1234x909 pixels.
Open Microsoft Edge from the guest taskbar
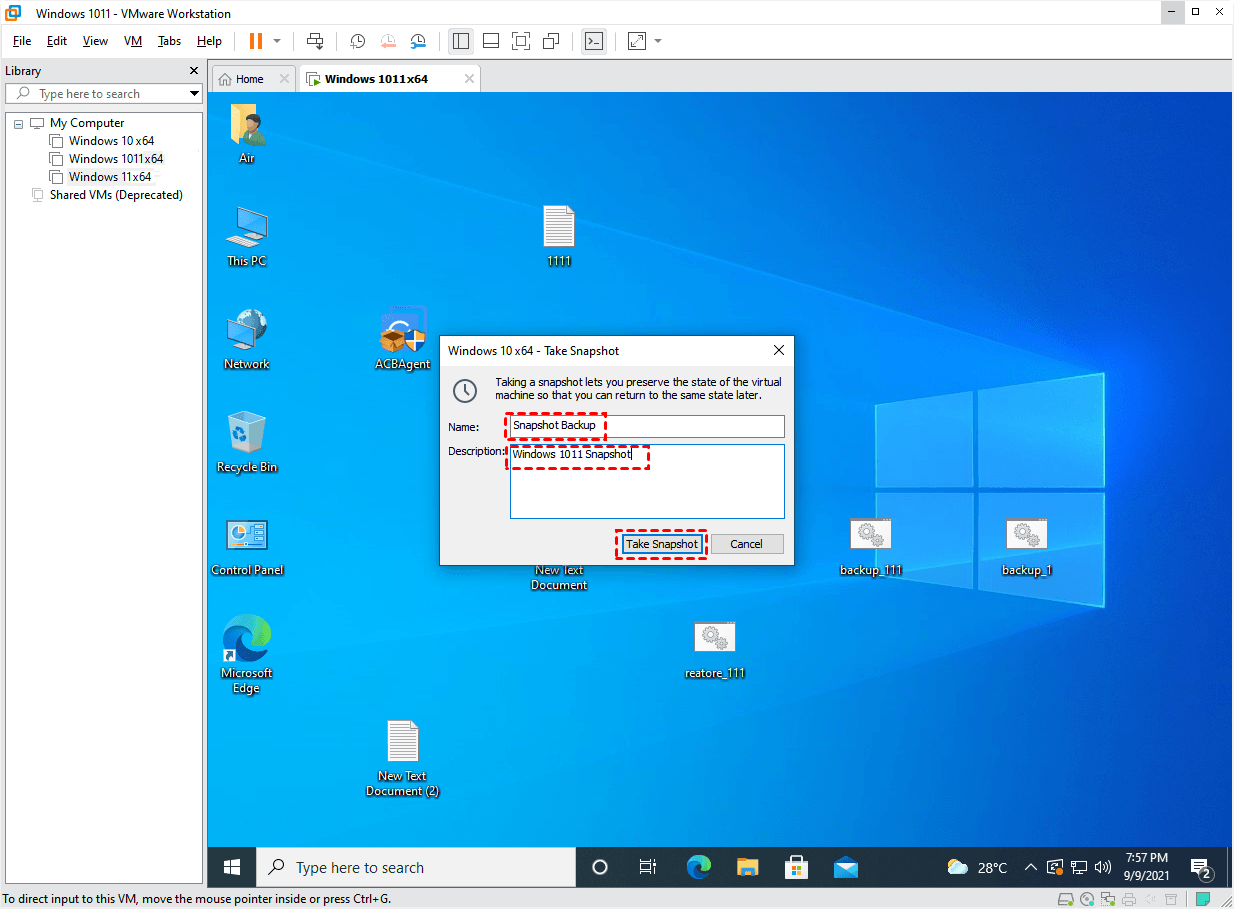pyautogui.click(x=699, y=867)
